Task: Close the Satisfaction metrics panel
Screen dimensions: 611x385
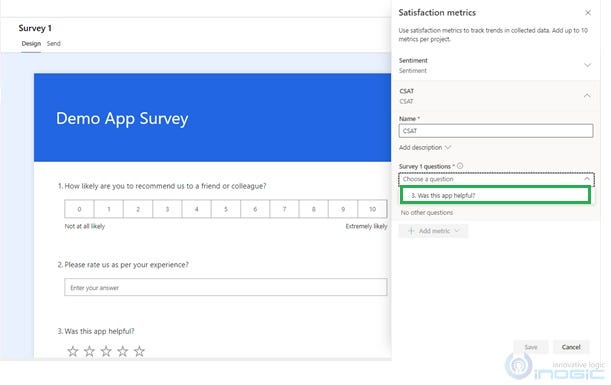Action: (x=588, y=13)
